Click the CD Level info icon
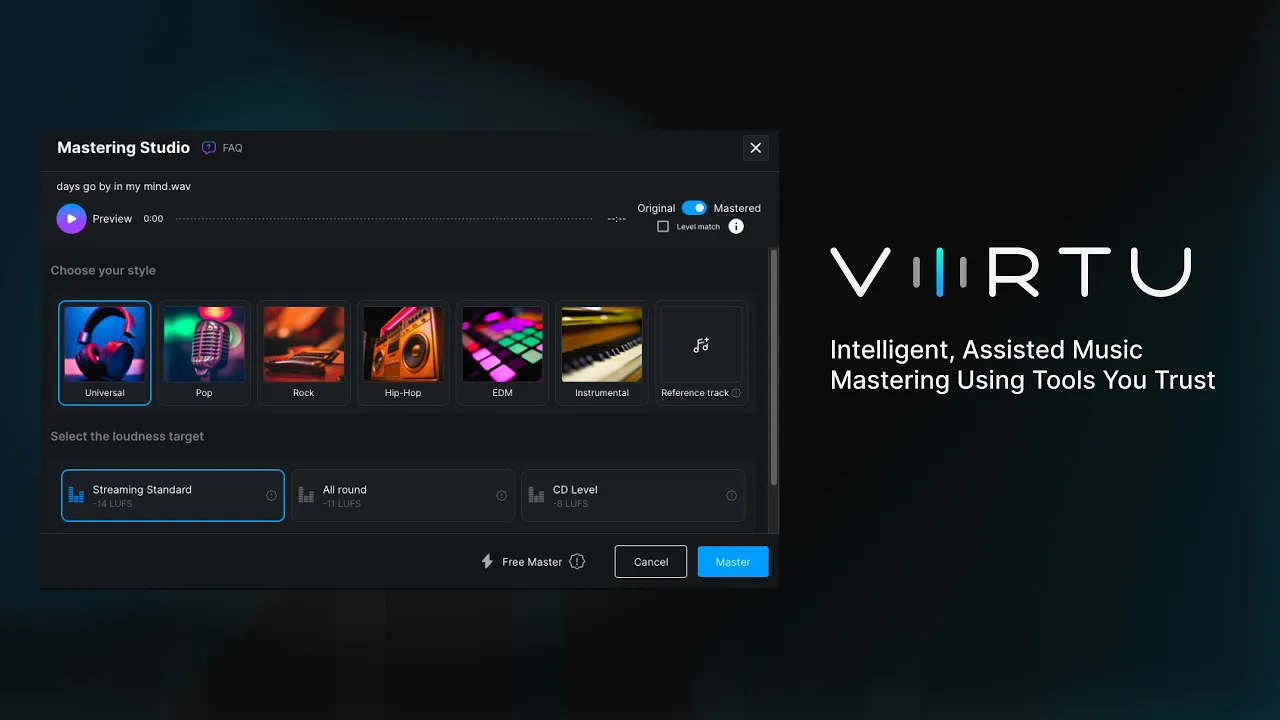This screenshot has height=720, width=1280. pos(731,496)
